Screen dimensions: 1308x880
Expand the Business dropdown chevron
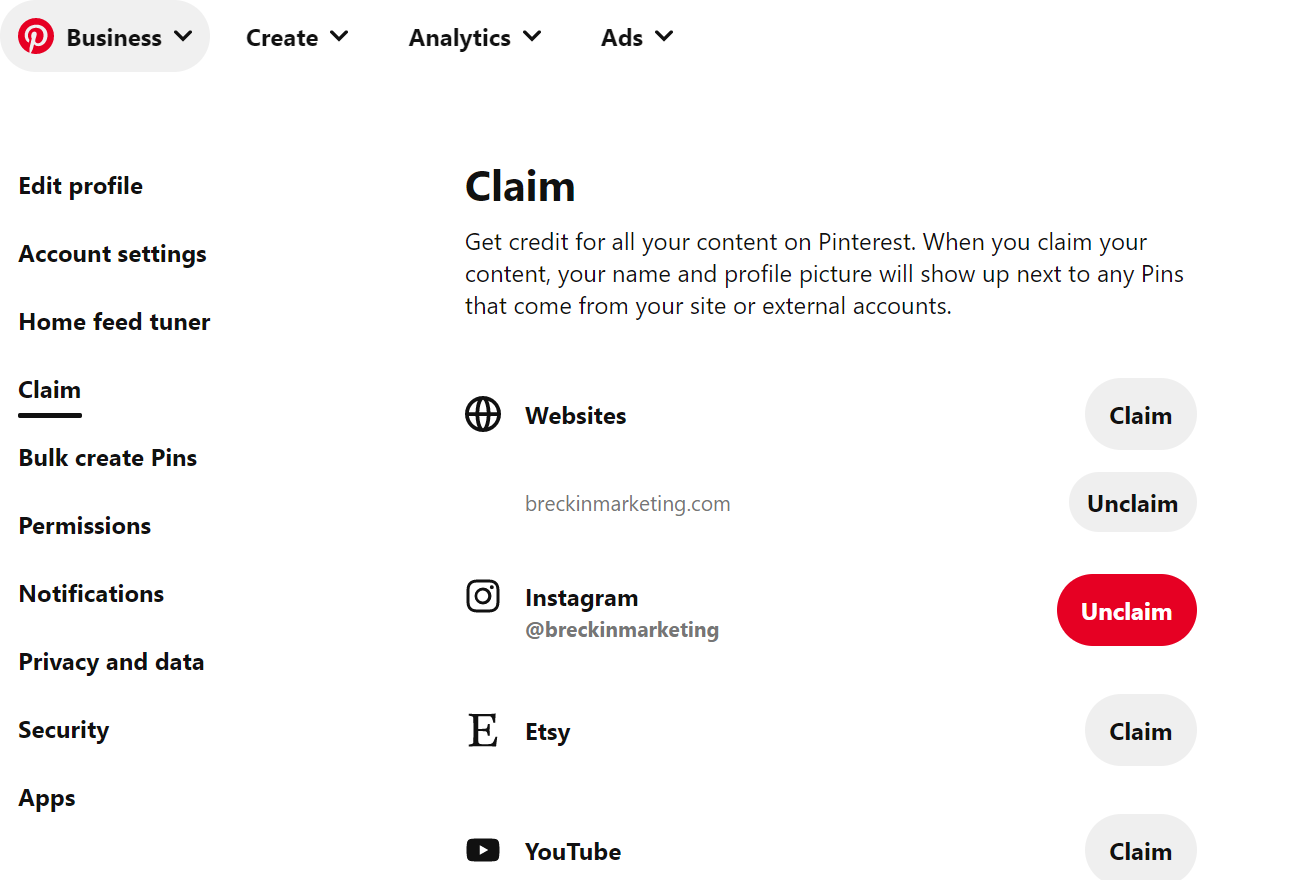(183, 37)
